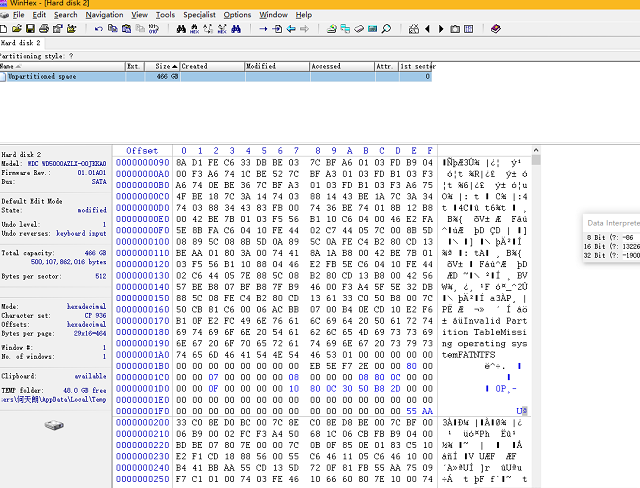Click the Copy Block icon
This screenshot has width=640, height=488.
point(113,29)
